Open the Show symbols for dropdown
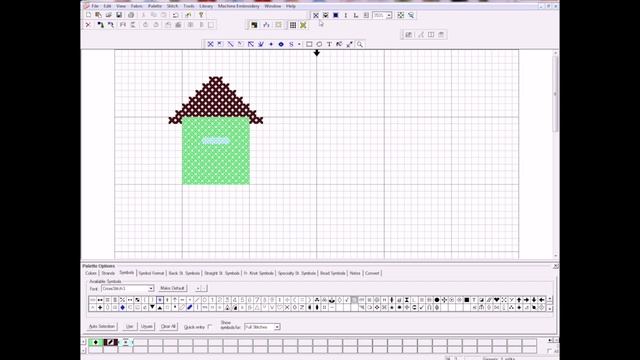 pos(277,327)
